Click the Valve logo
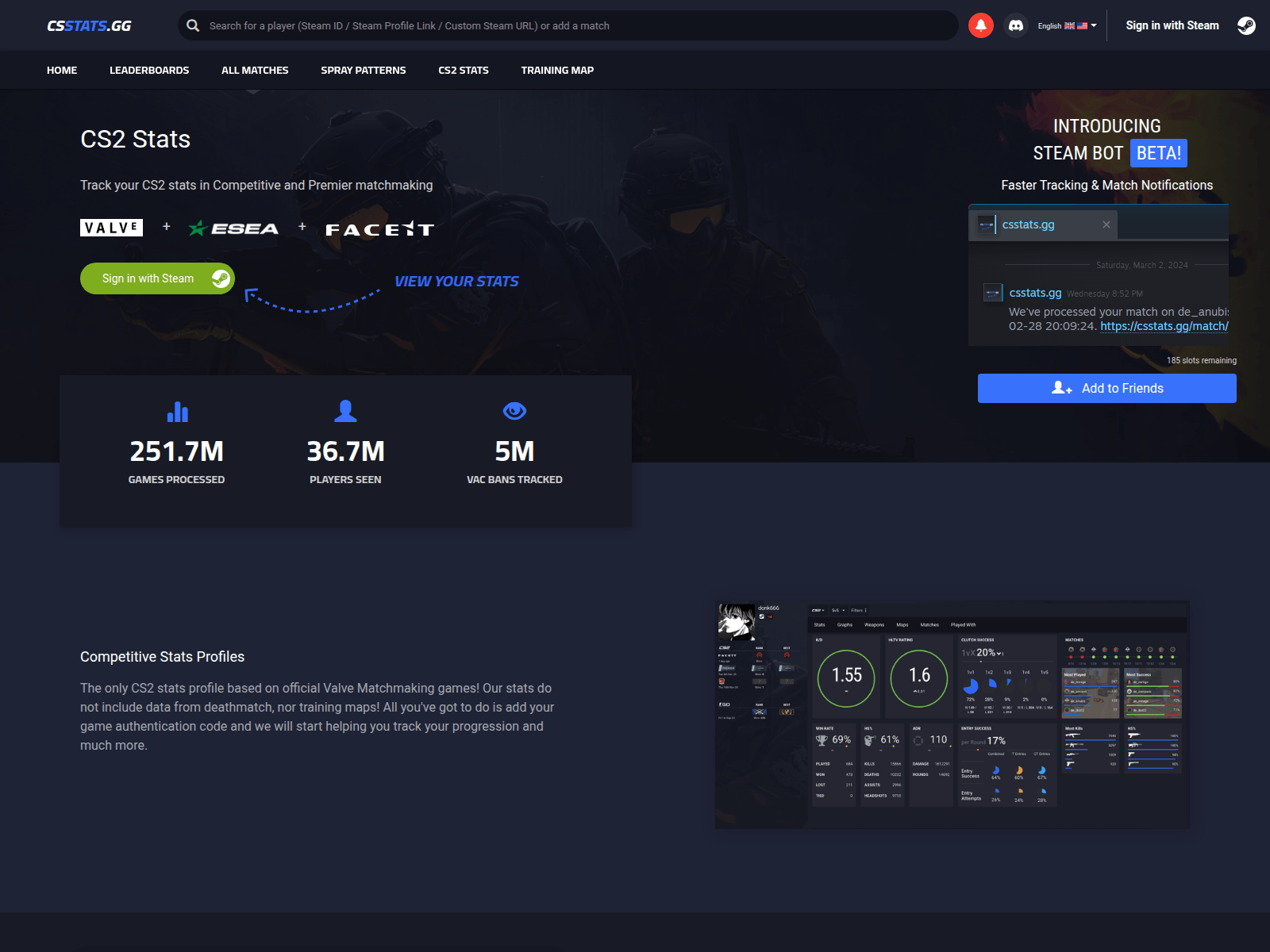The width and height of the screenshot is (1270, 952). point(112,228)
